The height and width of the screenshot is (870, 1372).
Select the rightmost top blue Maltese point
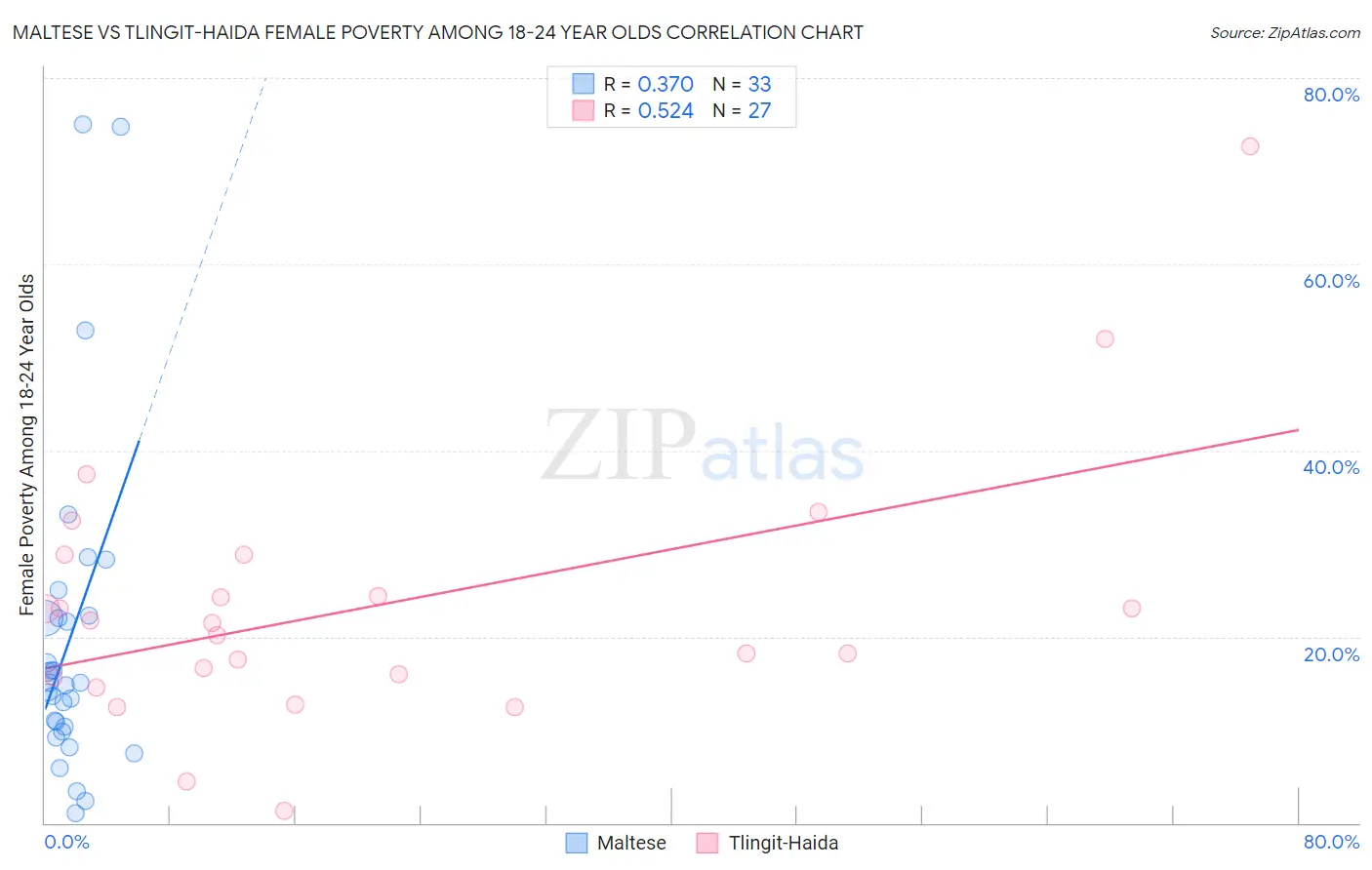(121, 127)
